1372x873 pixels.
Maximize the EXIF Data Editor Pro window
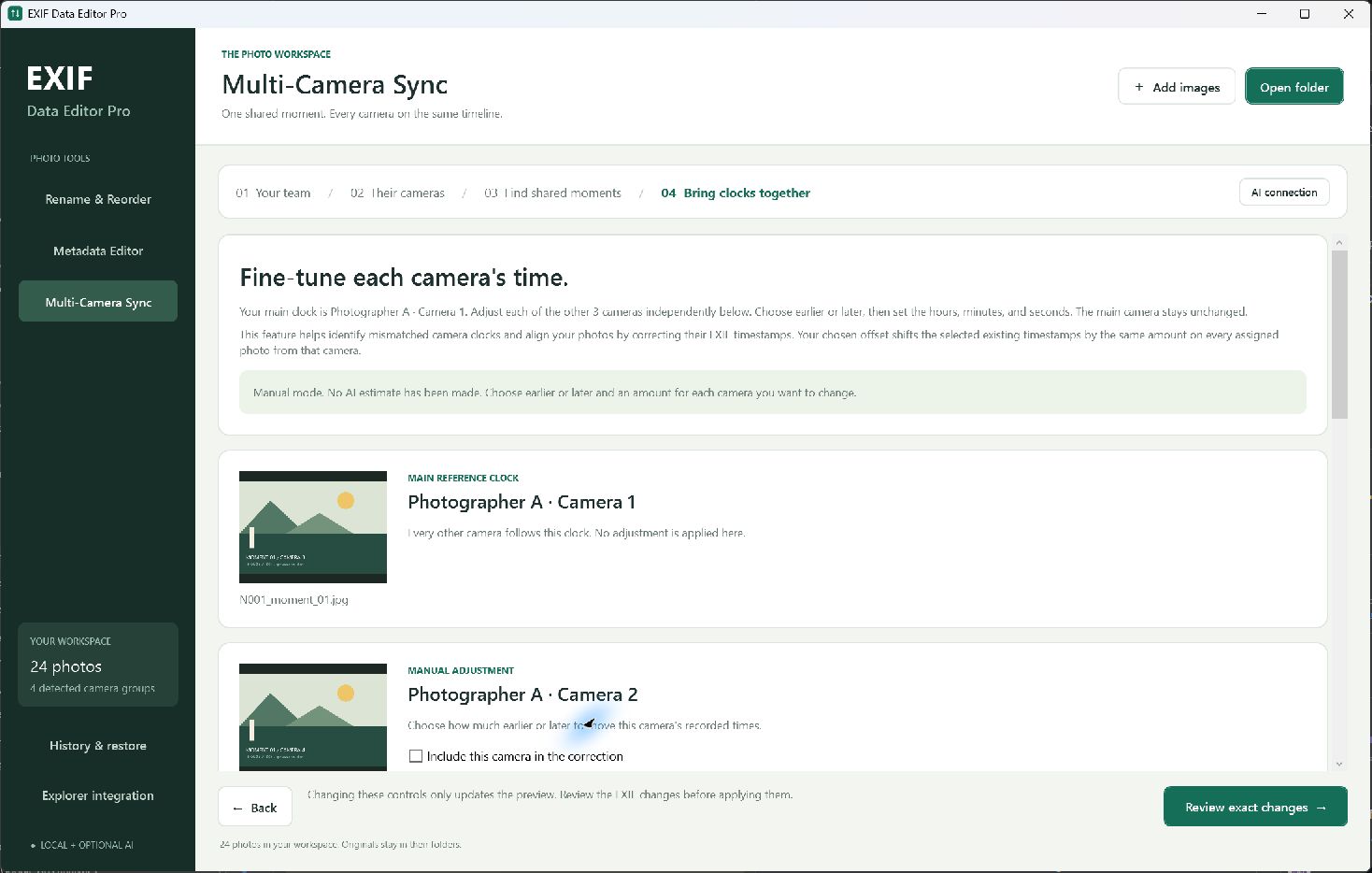point(1305,14)
